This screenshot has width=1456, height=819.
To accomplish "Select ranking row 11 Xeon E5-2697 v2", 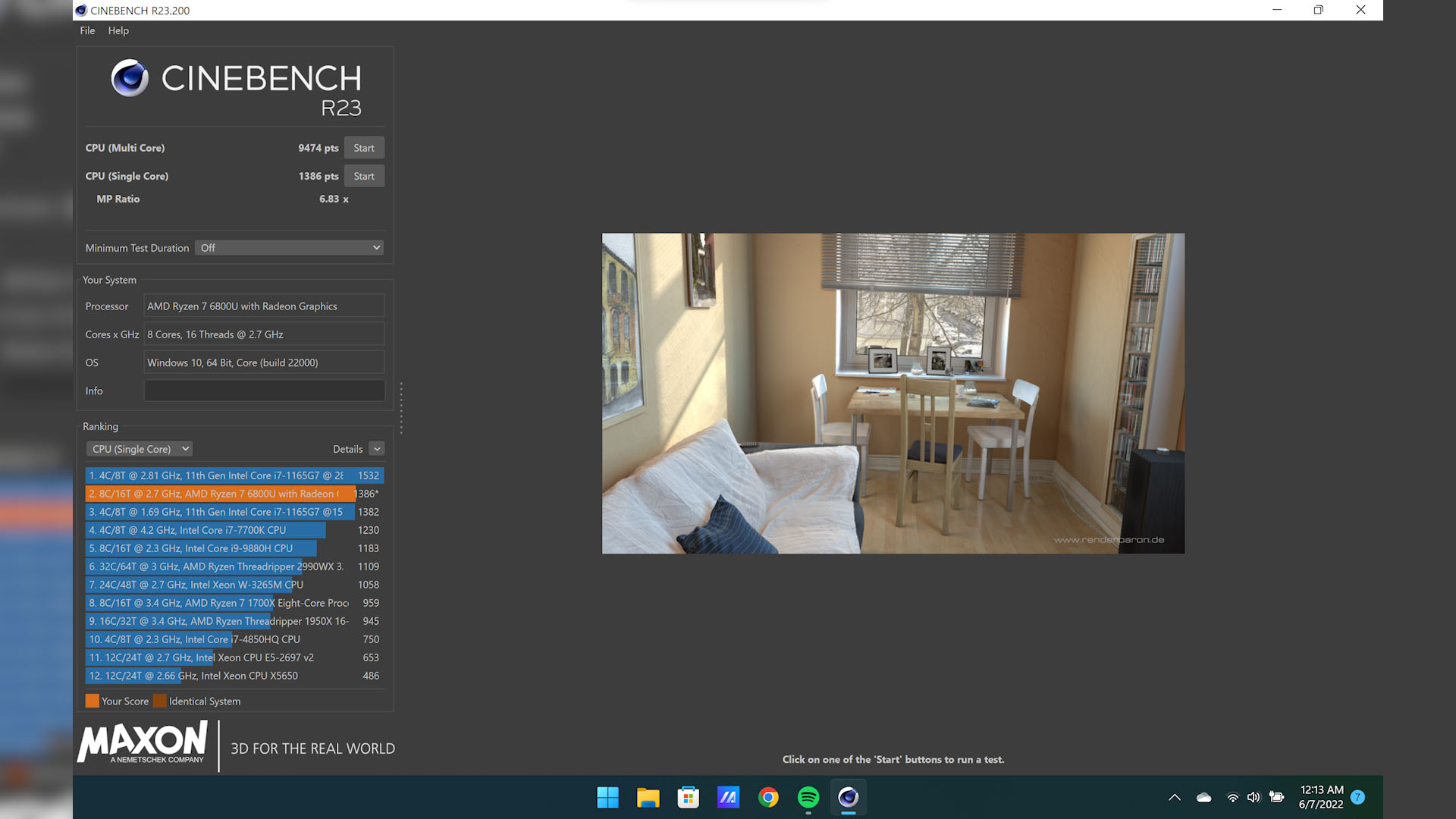I will [x=234, y=657].
